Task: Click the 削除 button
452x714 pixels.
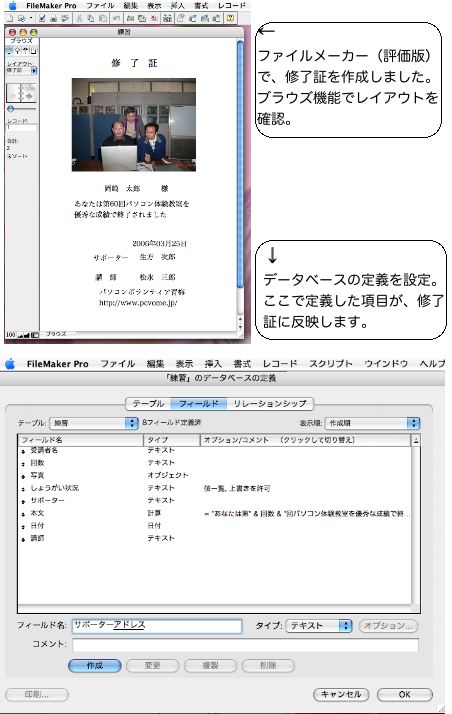Action: click(268, 666)
